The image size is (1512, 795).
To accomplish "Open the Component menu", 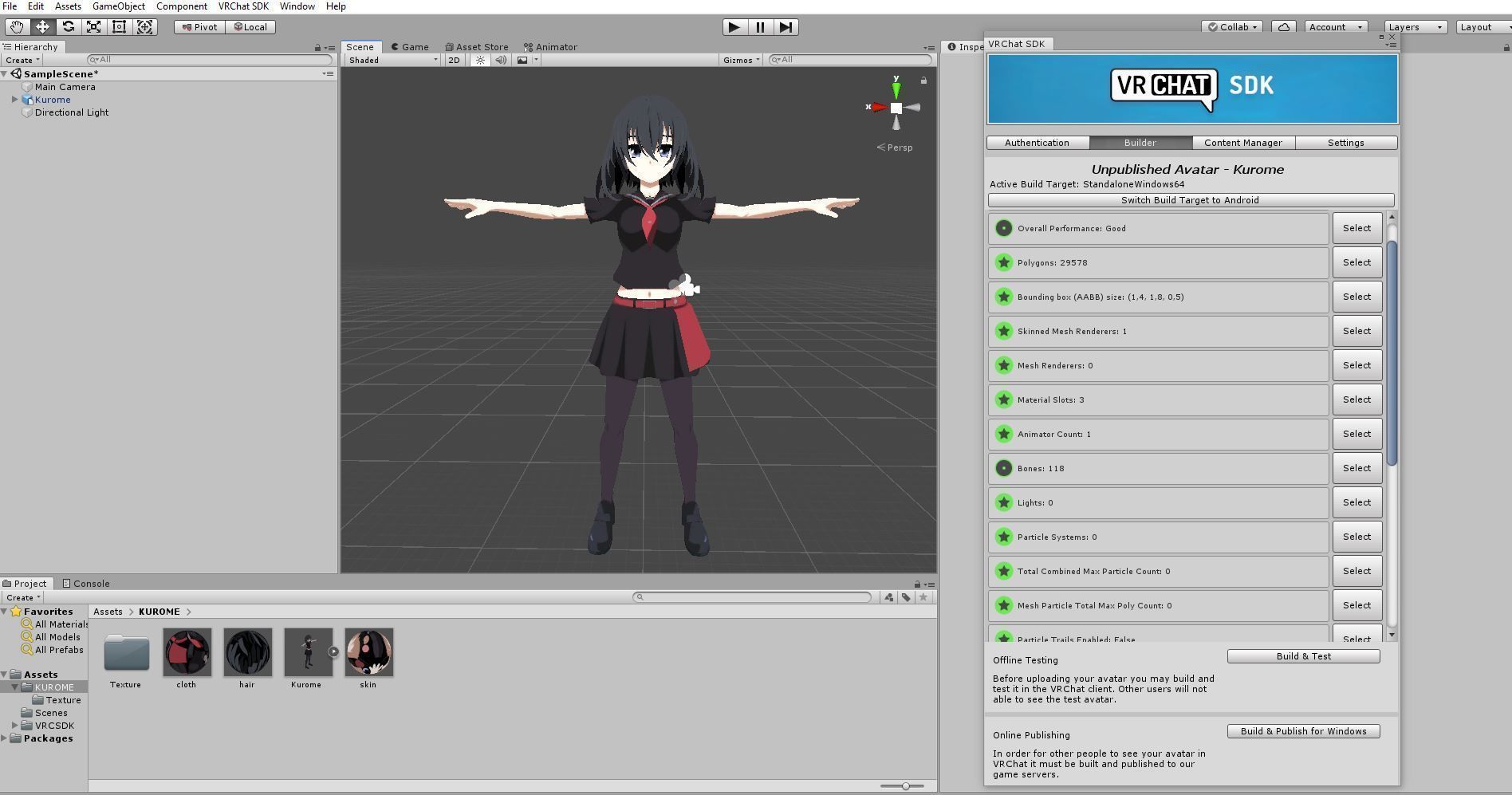I will [x=182, y=6].
